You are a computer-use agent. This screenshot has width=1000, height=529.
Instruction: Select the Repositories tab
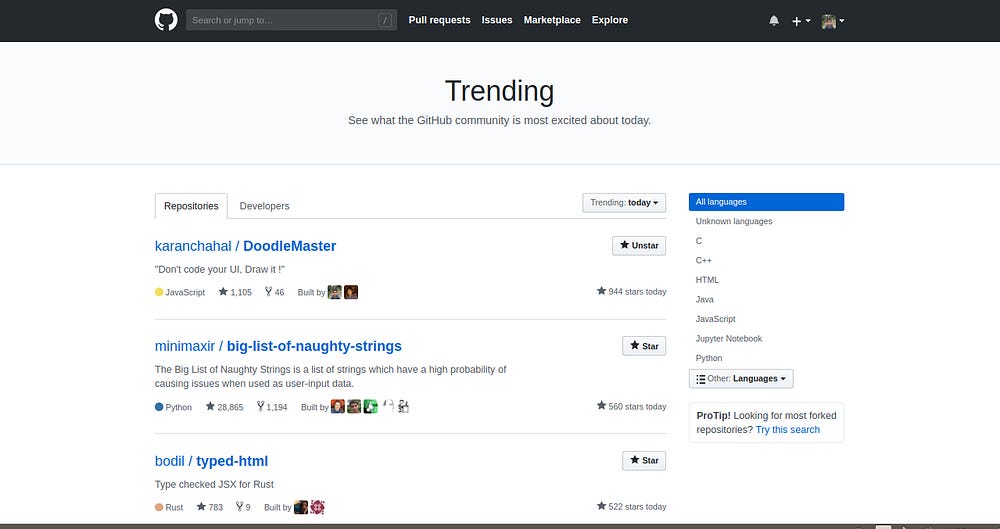click(191, 205)
